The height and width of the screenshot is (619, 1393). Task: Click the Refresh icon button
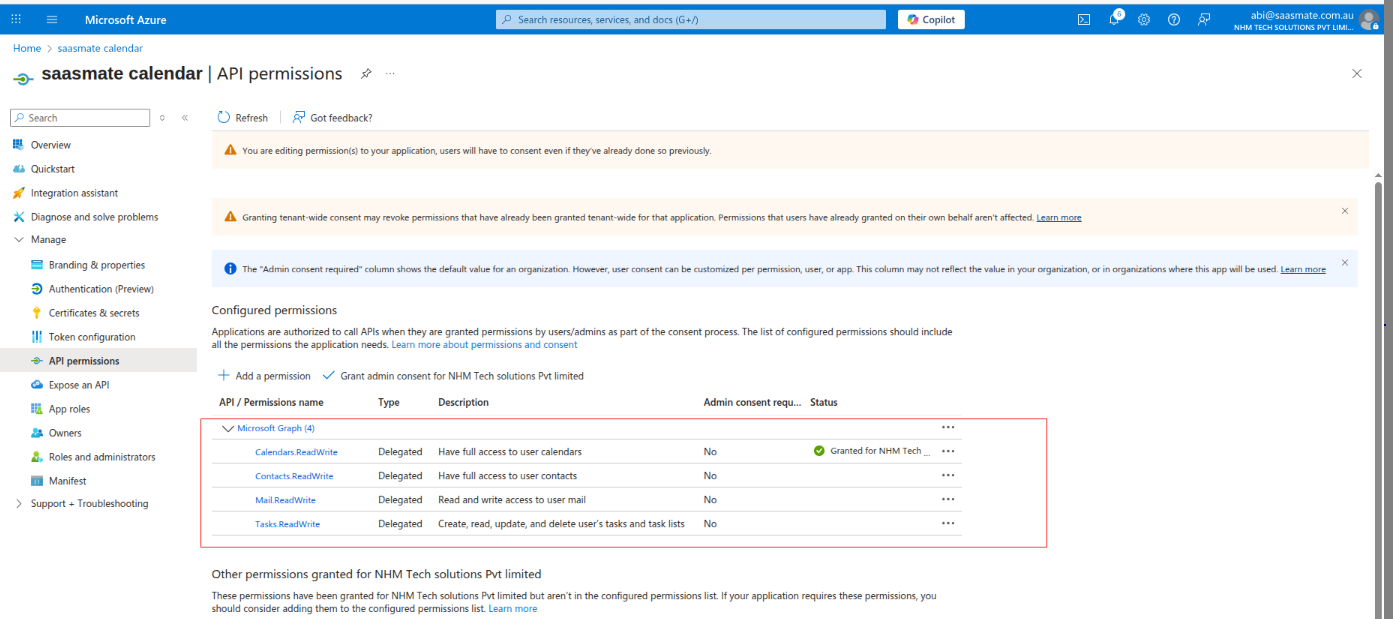[225, 118]
